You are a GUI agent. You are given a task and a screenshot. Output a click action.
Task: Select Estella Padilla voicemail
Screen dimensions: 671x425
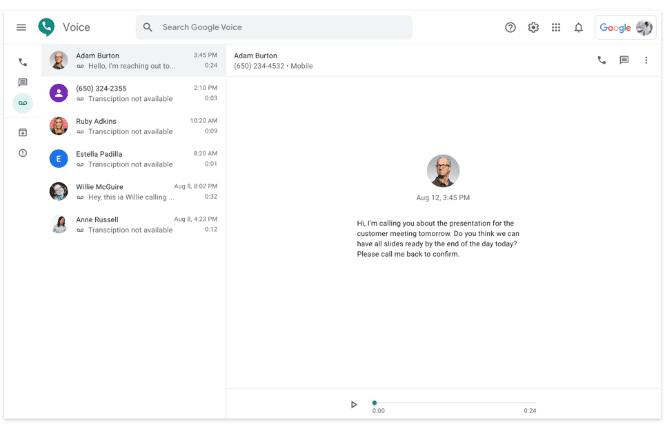tap(134, 159)
